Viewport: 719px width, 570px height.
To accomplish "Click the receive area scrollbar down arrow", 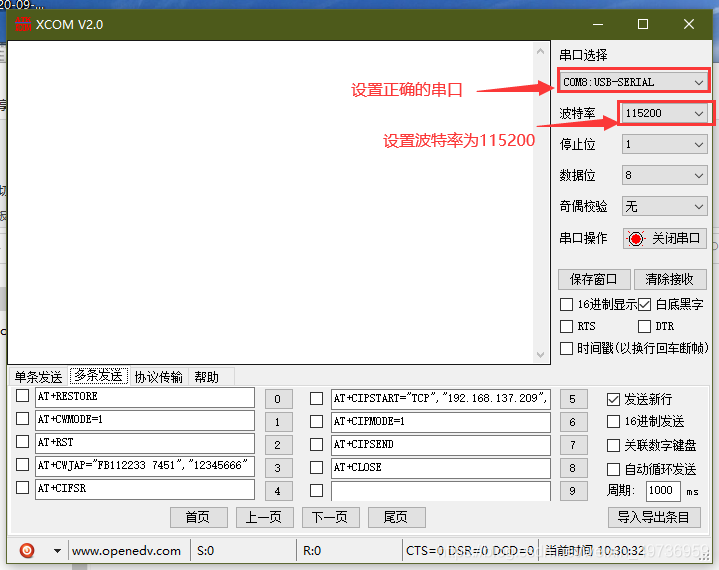I will [541, 354].
